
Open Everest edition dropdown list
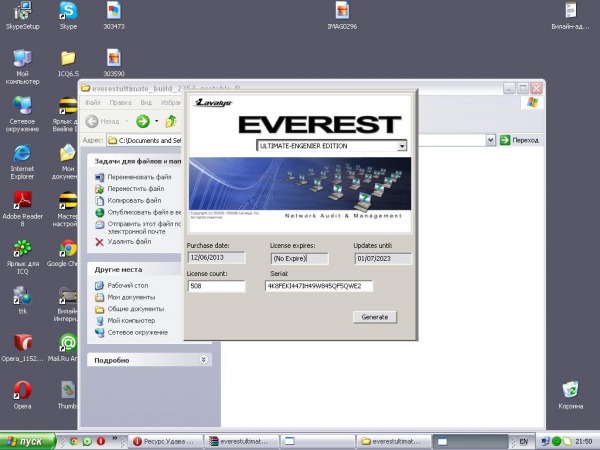coord(401,146)
